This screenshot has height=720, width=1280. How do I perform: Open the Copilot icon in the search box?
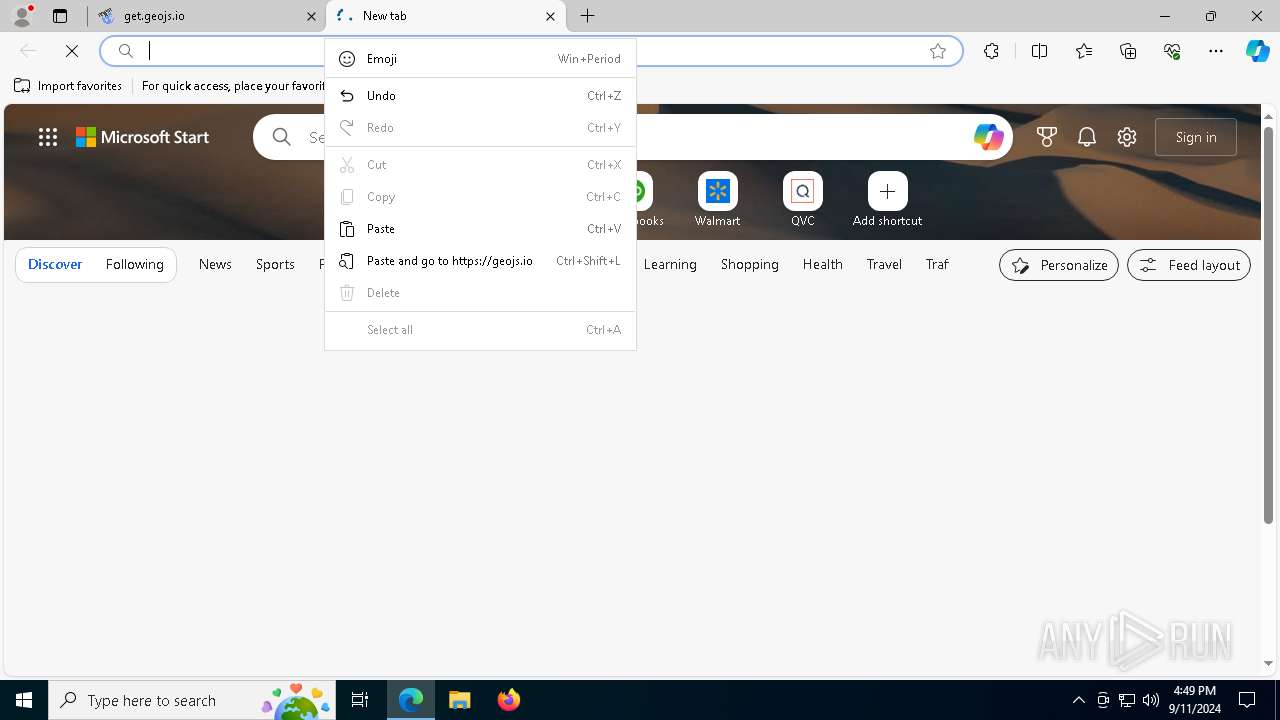pos(988,137)
